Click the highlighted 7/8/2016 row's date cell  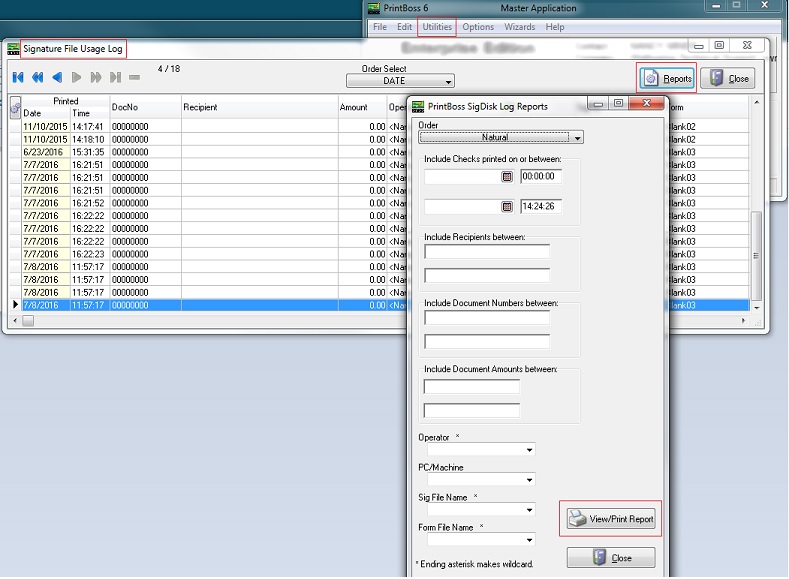[46, 305]
